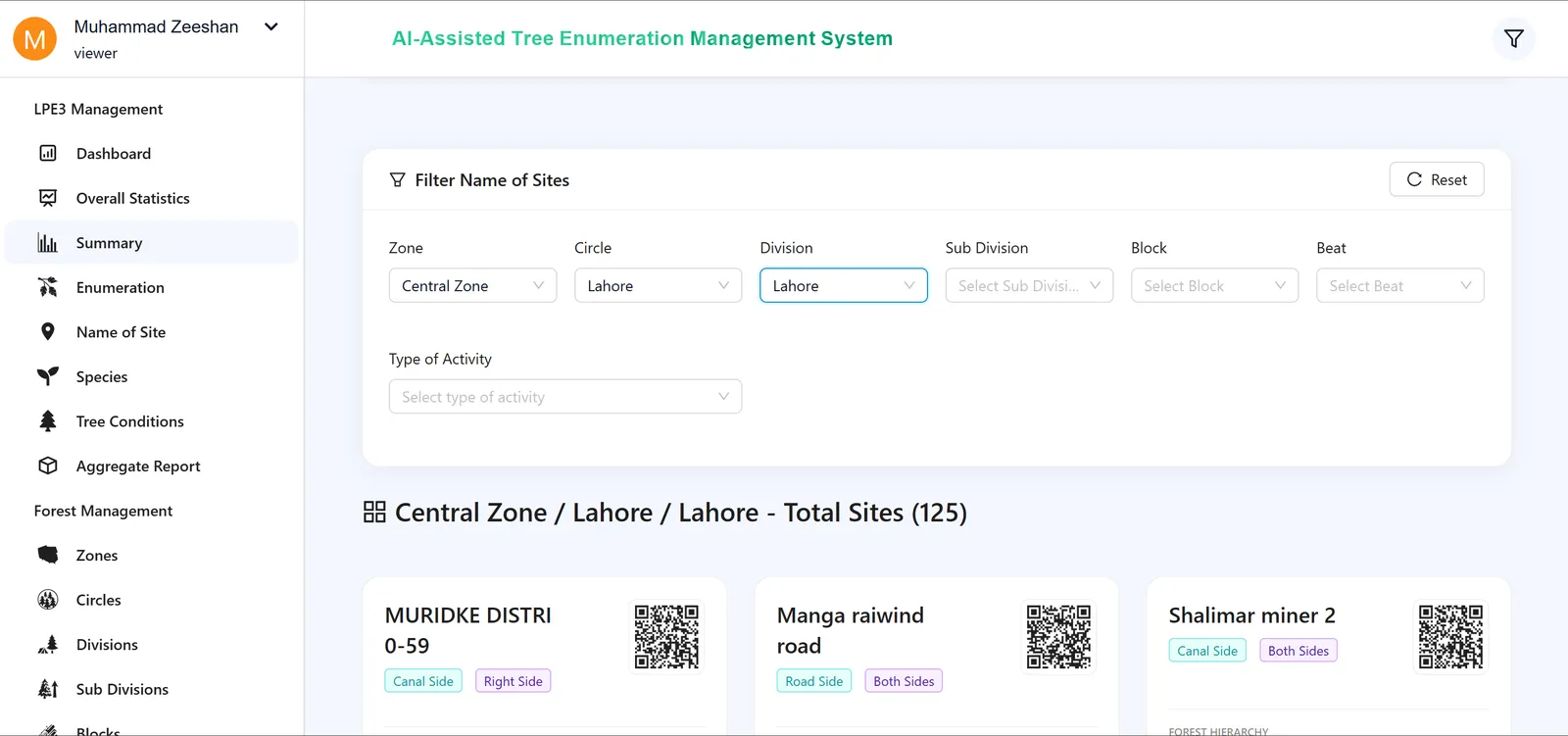Click the Overall Statistics chart icon

coord(48,198)
